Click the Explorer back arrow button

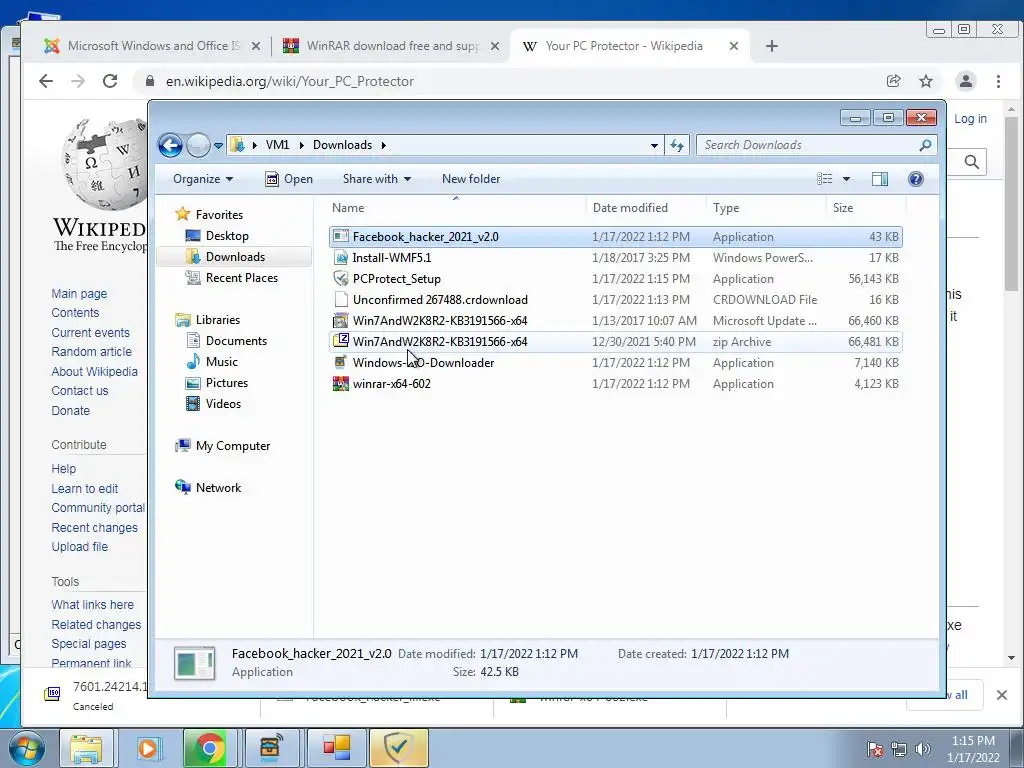pos(170,145)
